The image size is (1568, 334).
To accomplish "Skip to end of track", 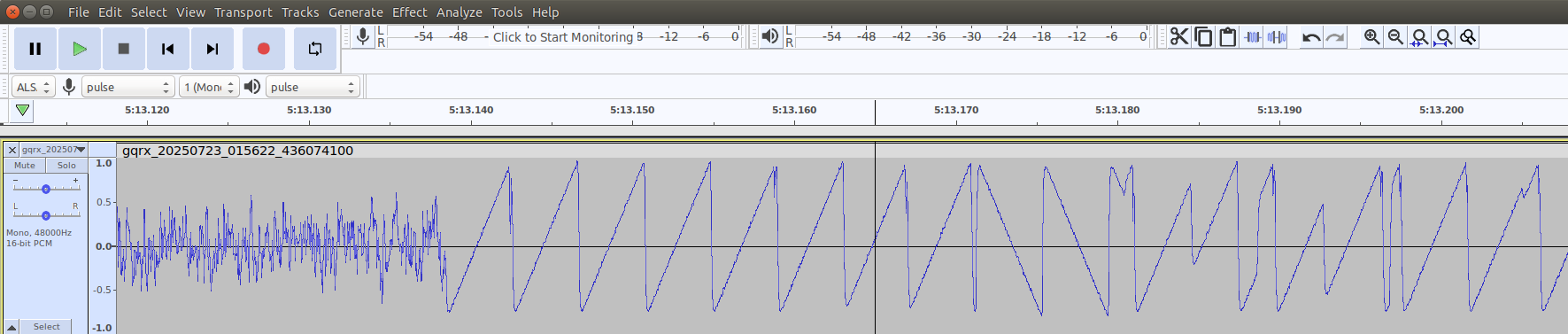I will (212, 49).
